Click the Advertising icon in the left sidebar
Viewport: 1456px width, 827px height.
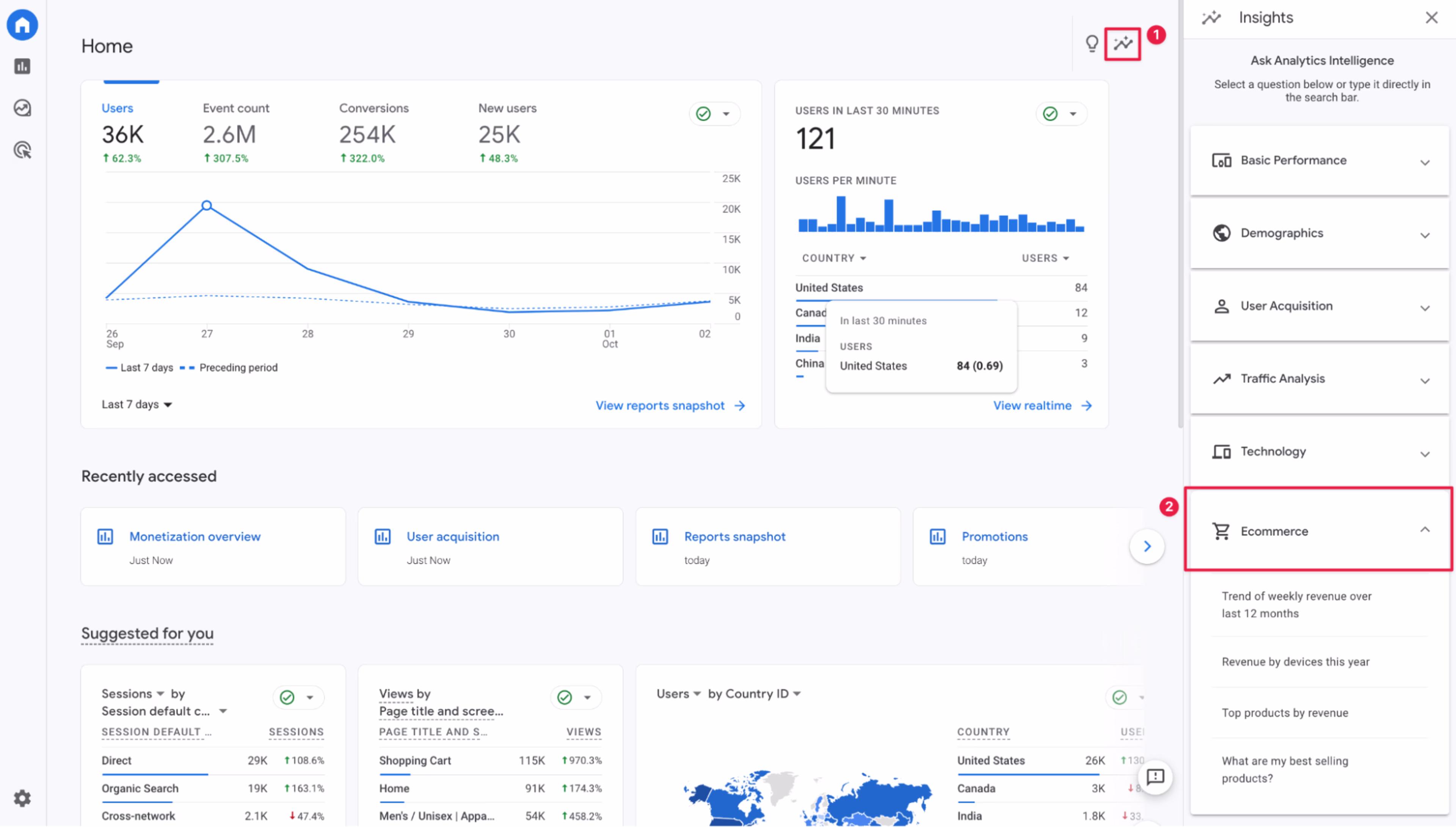[22, 149]
